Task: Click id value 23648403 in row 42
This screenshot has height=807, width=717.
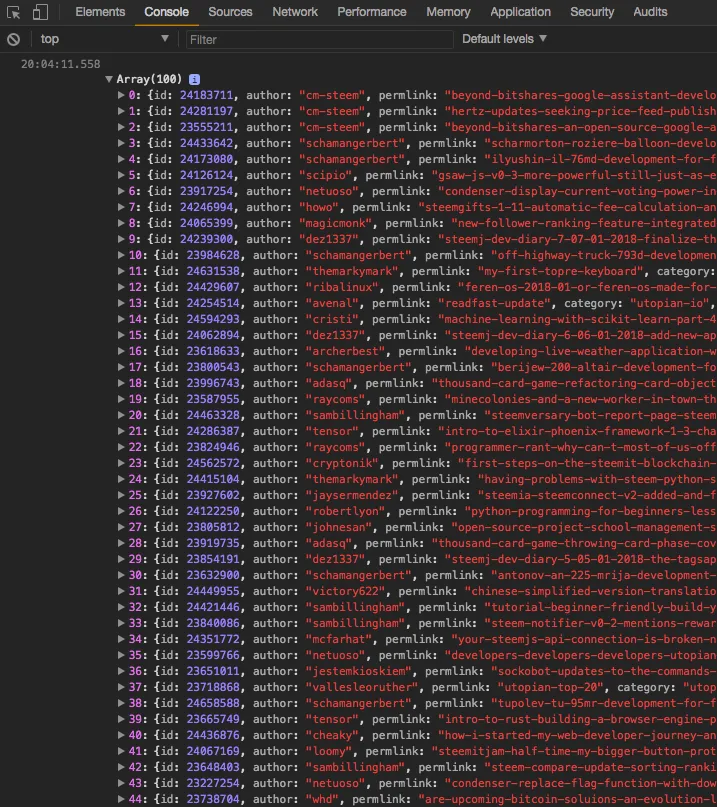Action: pos(213,767)
